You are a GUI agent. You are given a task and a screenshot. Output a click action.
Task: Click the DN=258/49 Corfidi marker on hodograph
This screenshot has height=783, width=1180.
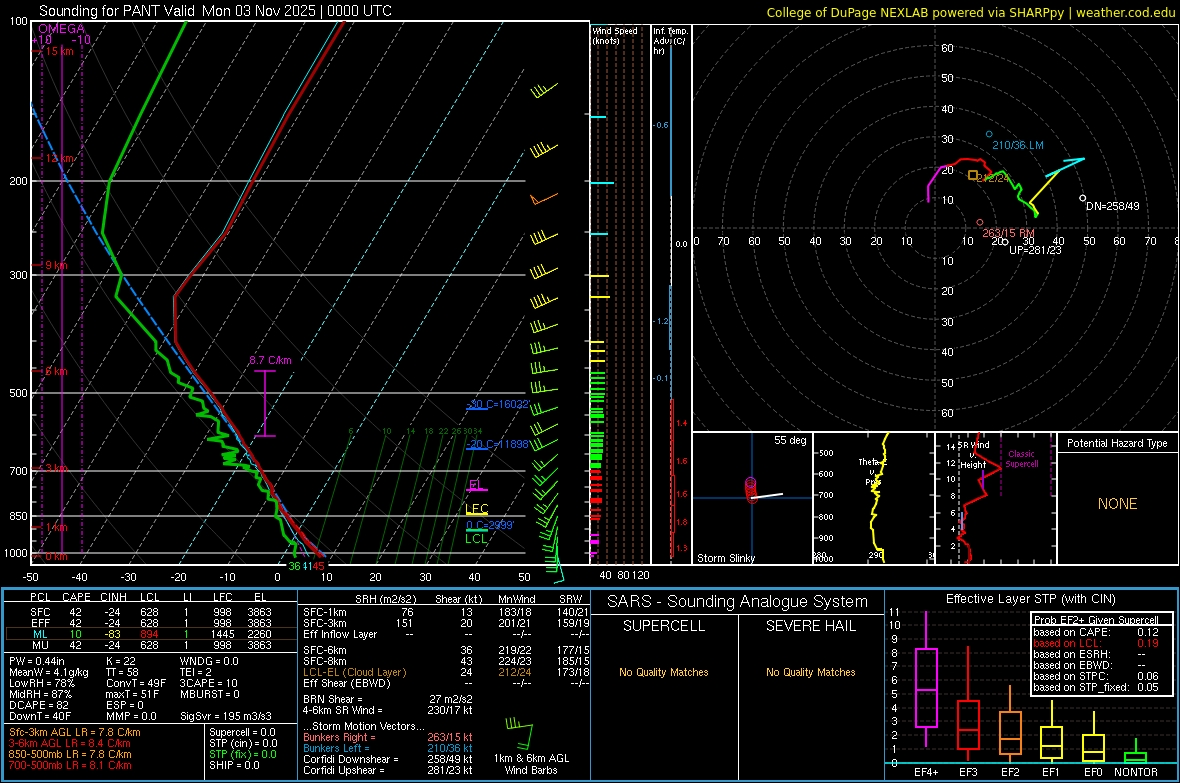pos(1082,198)
